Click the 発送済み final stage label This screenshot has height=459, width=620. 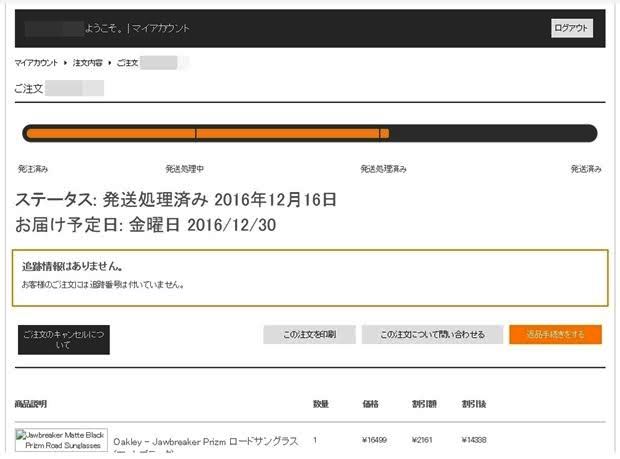click(x=586, y=169)
